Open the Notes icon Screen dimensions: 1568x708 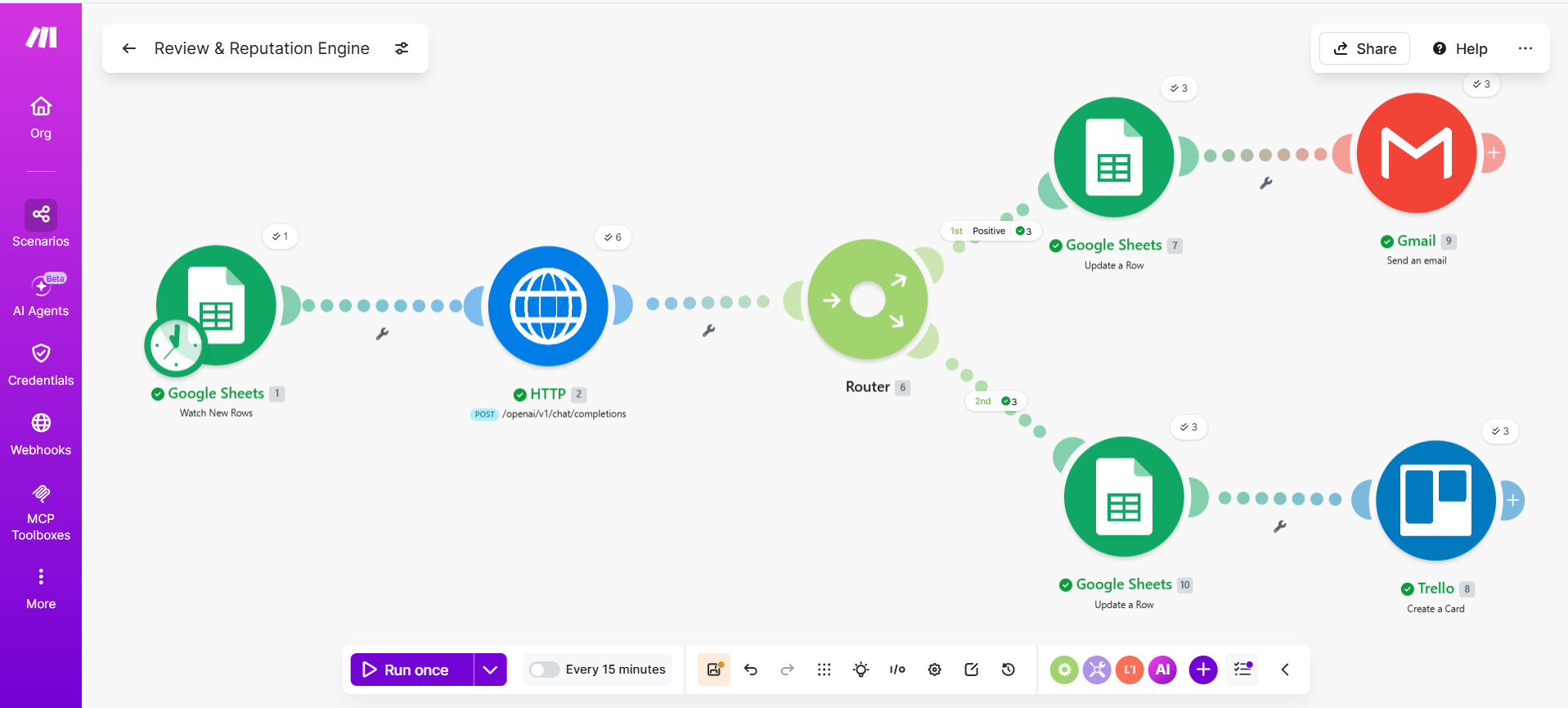(x=971, y=670)
